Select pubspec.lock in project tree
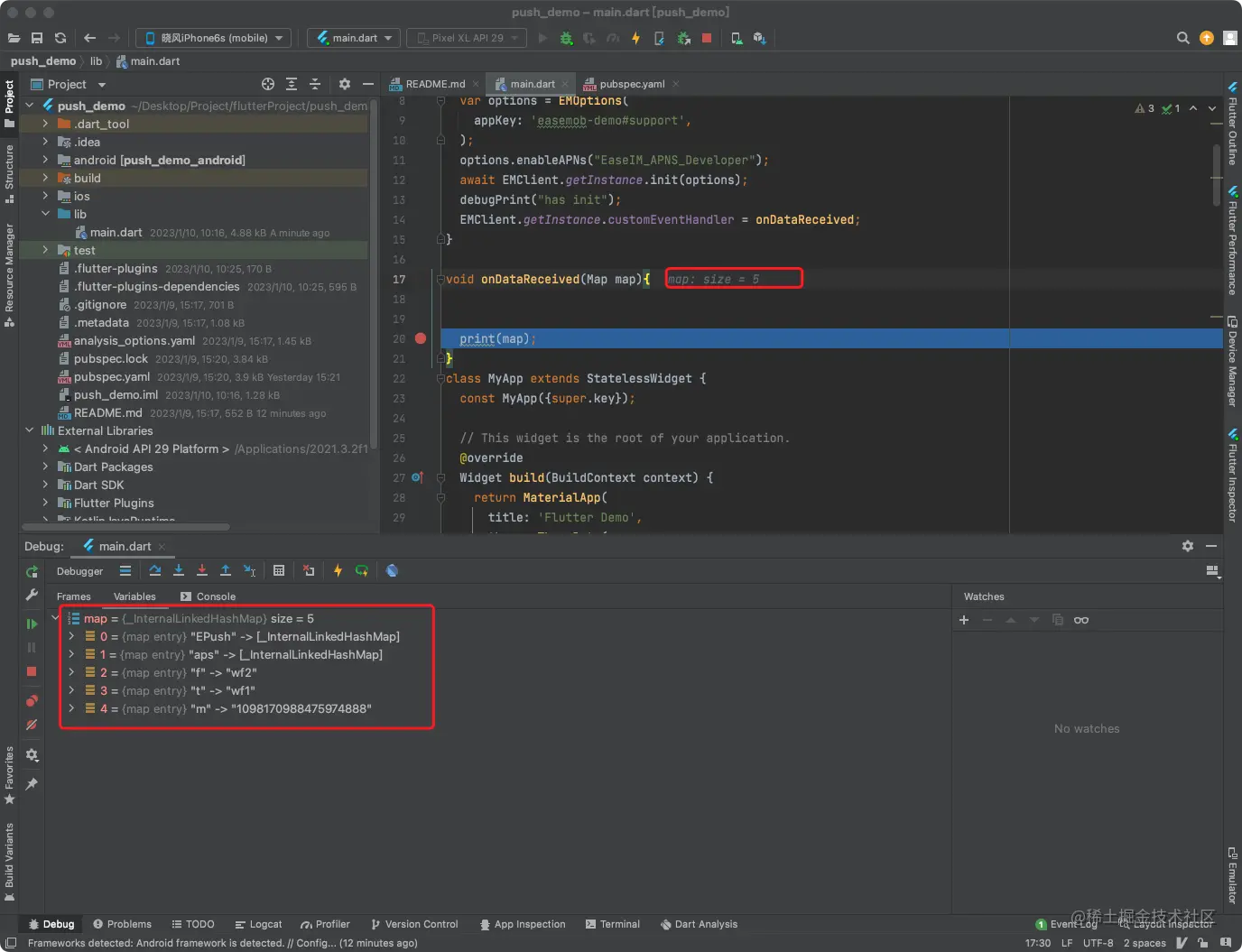 tap(110, 358)
